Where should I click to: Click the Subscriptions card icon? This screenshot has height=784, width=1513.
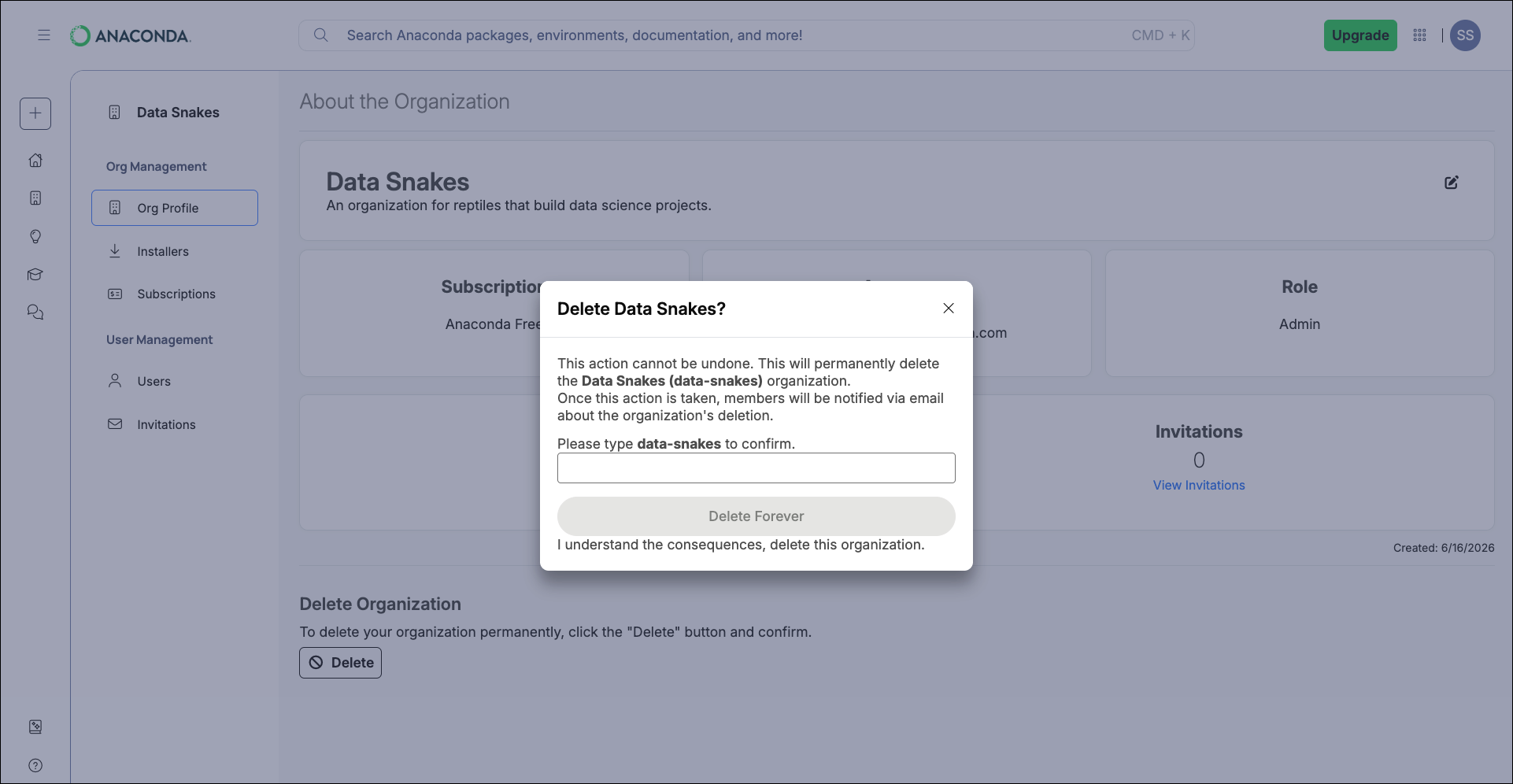tap(115, 294)
